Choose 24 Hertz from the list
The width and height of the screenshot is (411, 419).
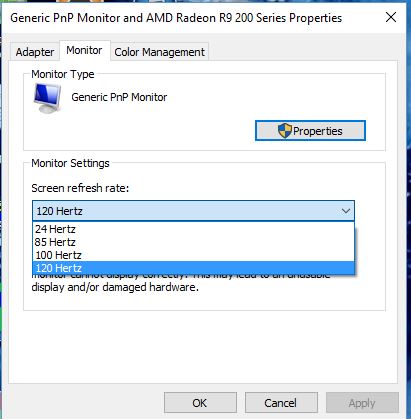coord(193,229)
